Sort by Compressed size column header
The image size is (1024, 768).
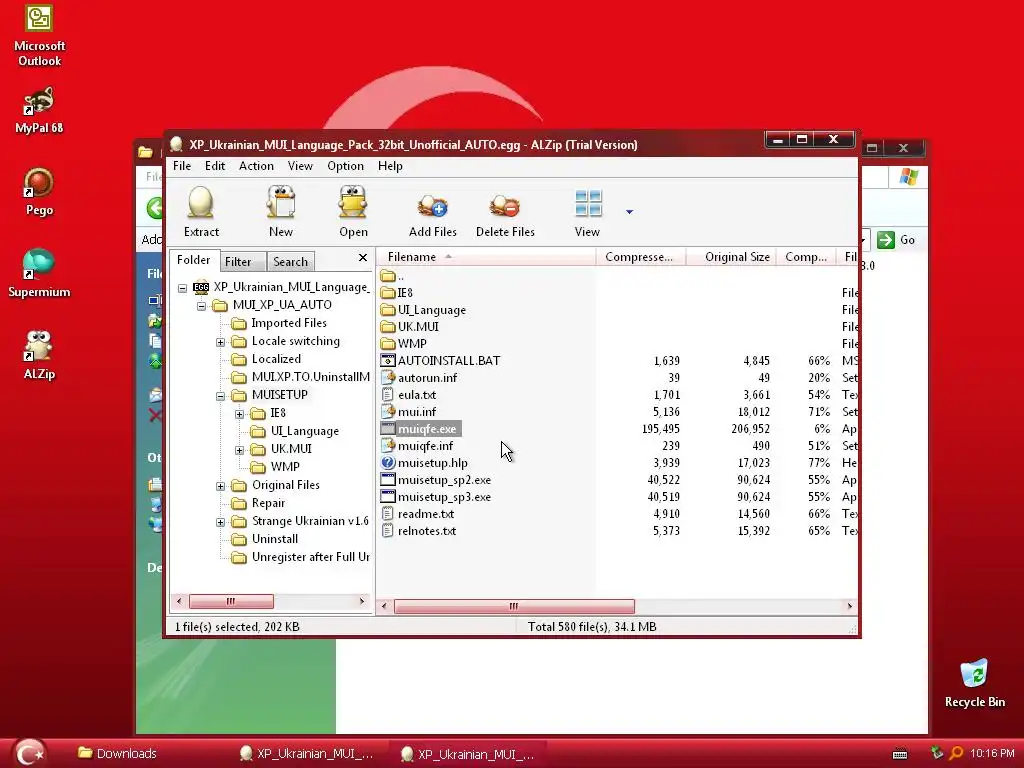point(641,257)
